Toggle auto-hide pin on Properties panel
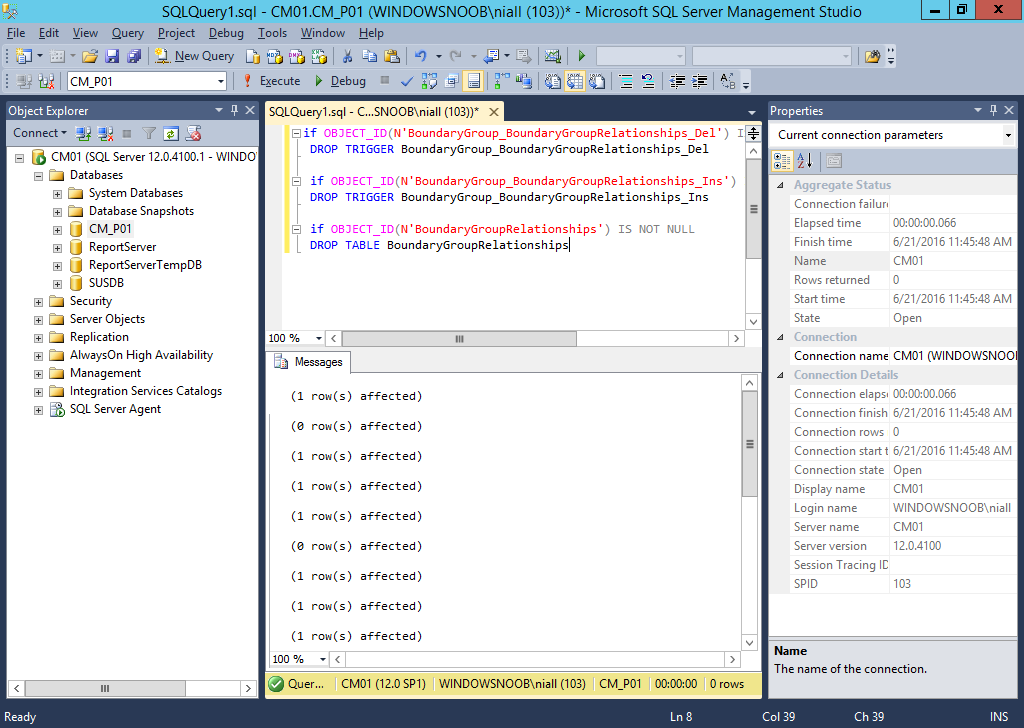Viewport: 1024px width, 728px height. click(x=993, y=110)
